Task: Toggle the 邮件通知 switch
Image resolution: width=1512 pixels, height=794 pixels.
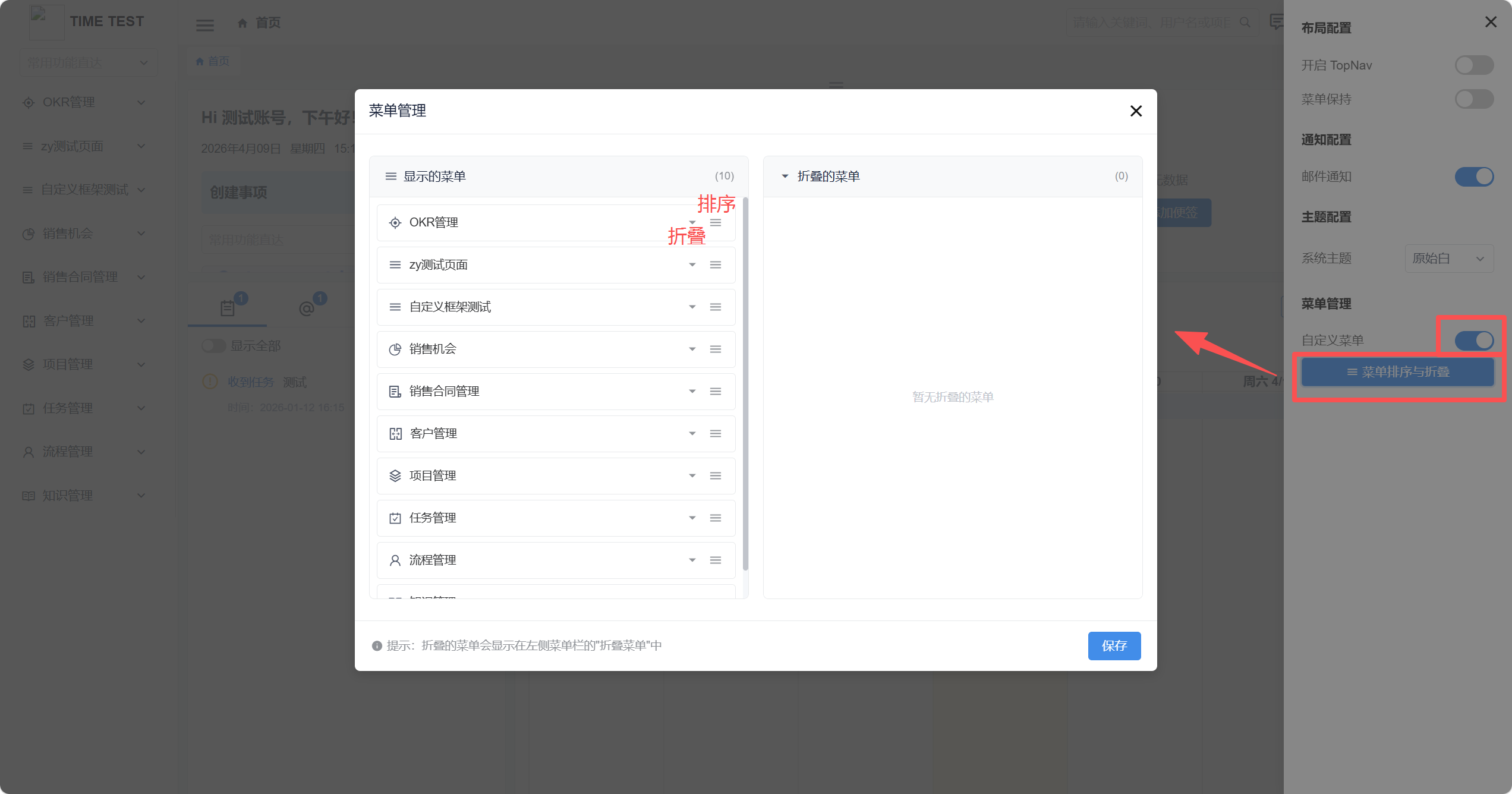Action: click(x=1474, y=177)
